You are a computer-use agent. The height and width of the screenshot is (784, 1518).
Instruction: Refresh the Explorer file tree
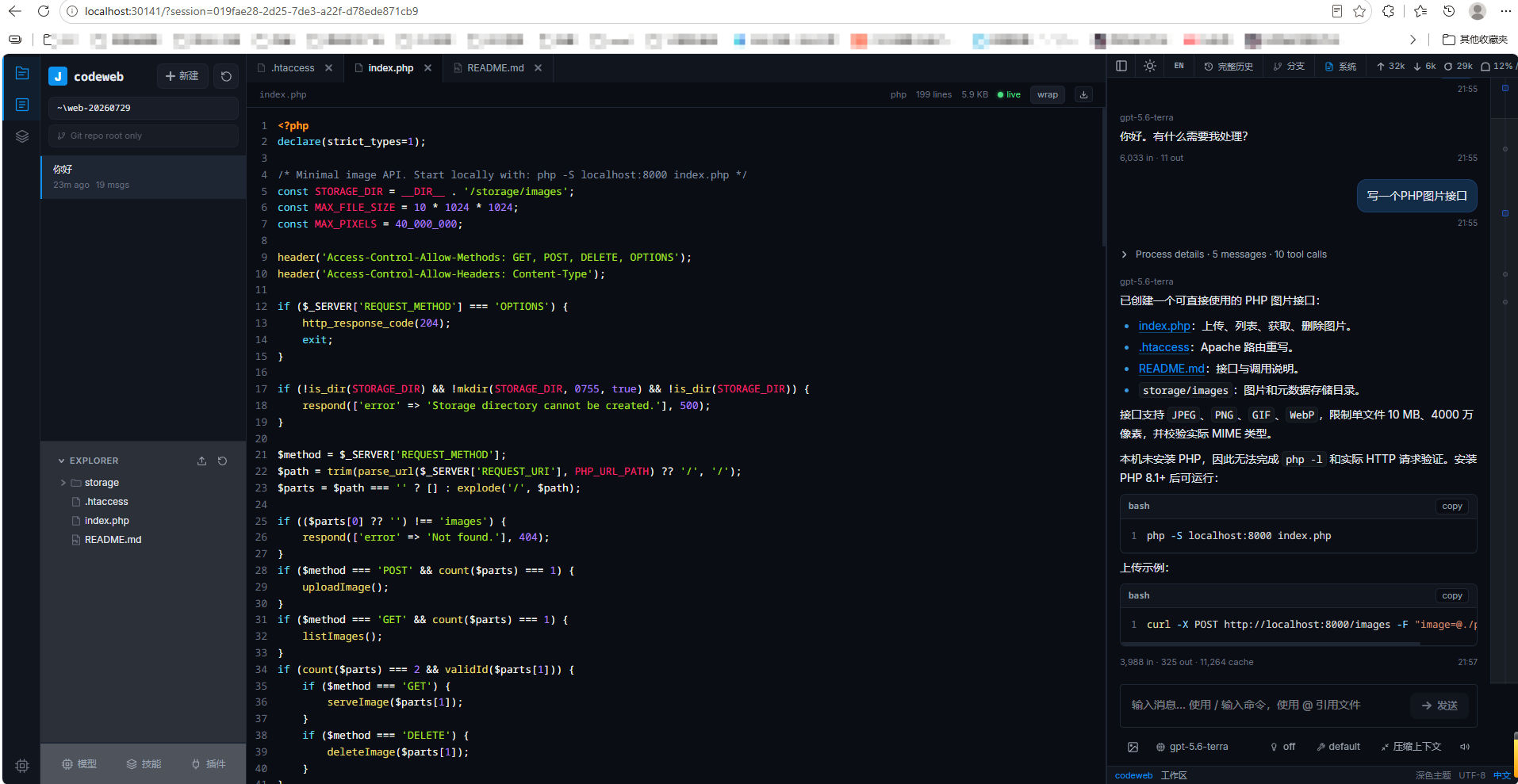click(223, 461)
